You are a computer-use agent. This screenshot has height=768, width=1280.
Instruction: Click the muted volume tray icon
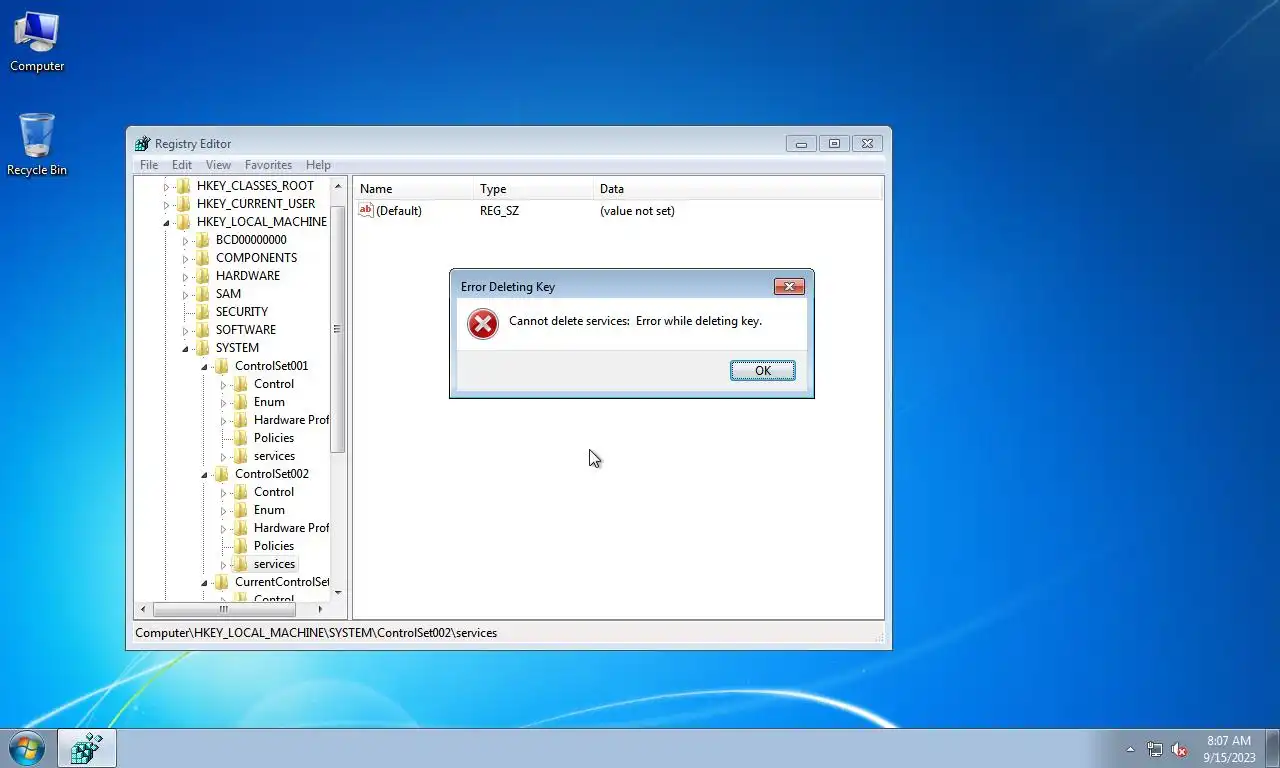(1179, 749)
